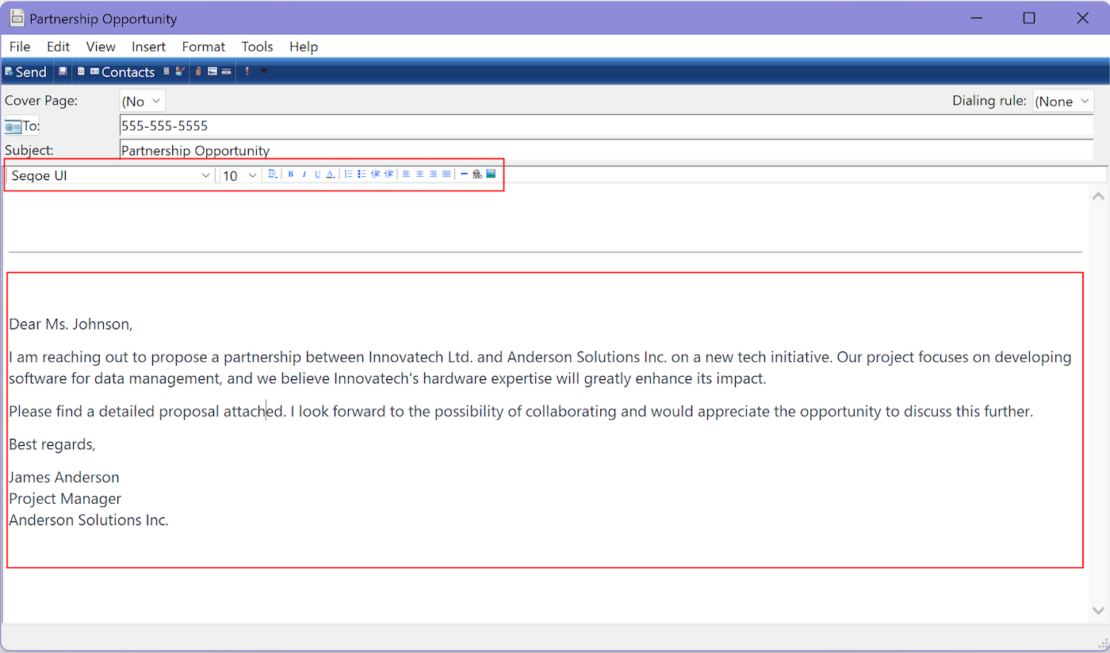This screenshot has width=1110, height=653.
Task: Click the 'Dear Ms. Johnson,' line
Action: 71,324
